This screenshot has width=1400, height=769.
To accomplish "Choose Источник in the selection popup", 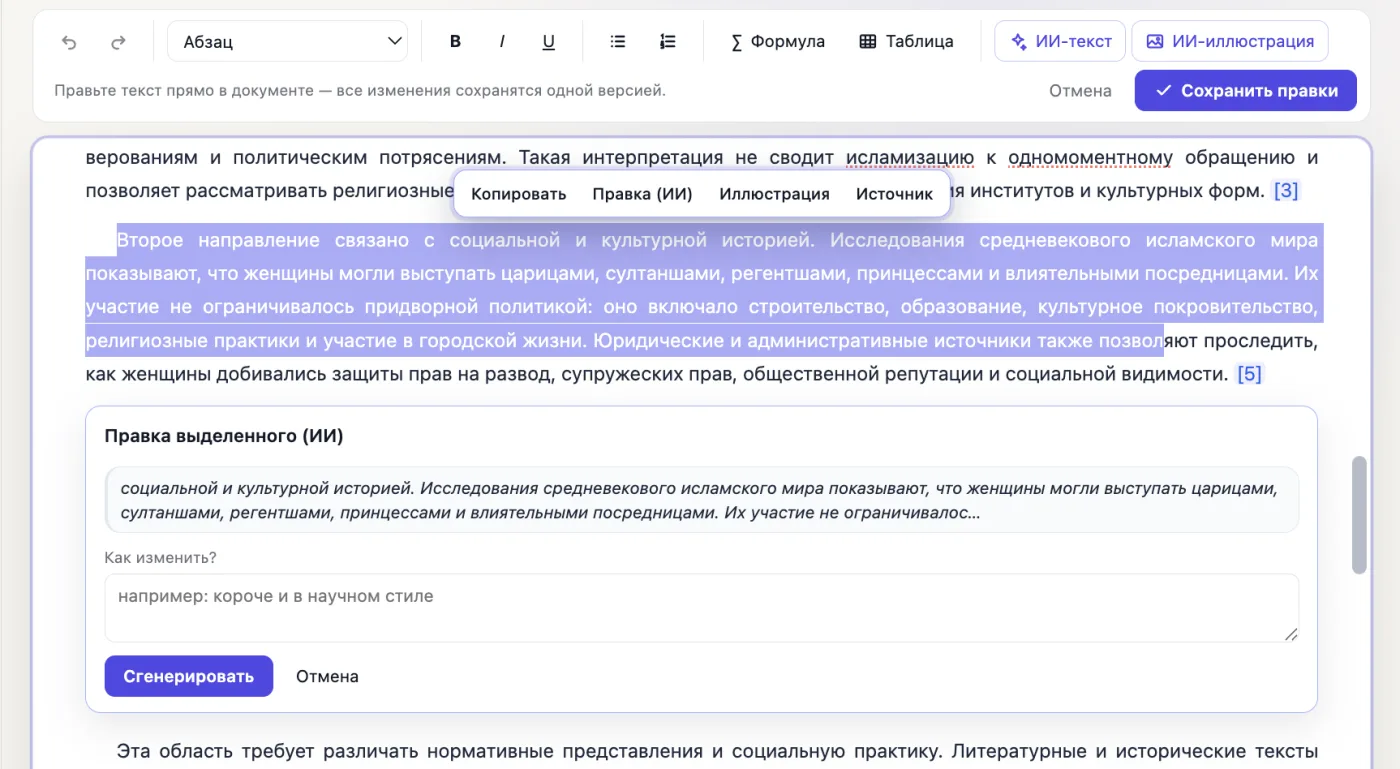I will pos(894,194).
